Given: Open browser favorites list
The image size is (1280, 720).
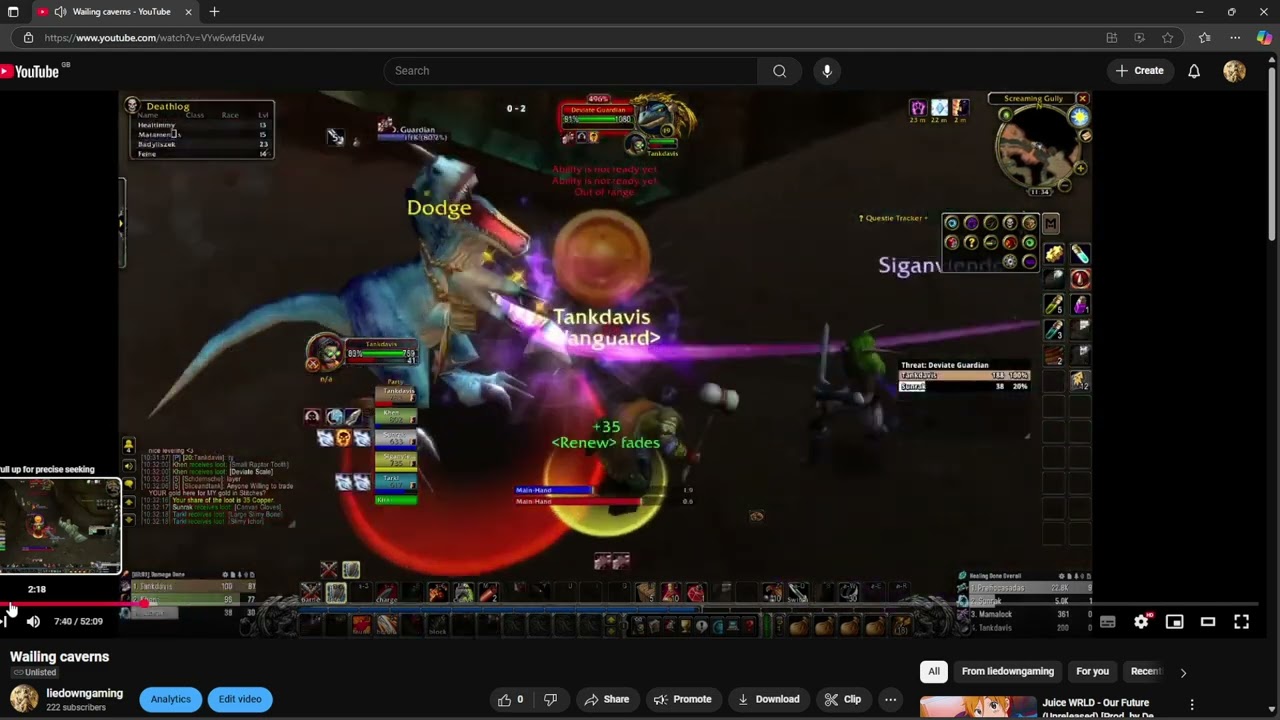Looking at the screenshot, I should [1204, 38].
